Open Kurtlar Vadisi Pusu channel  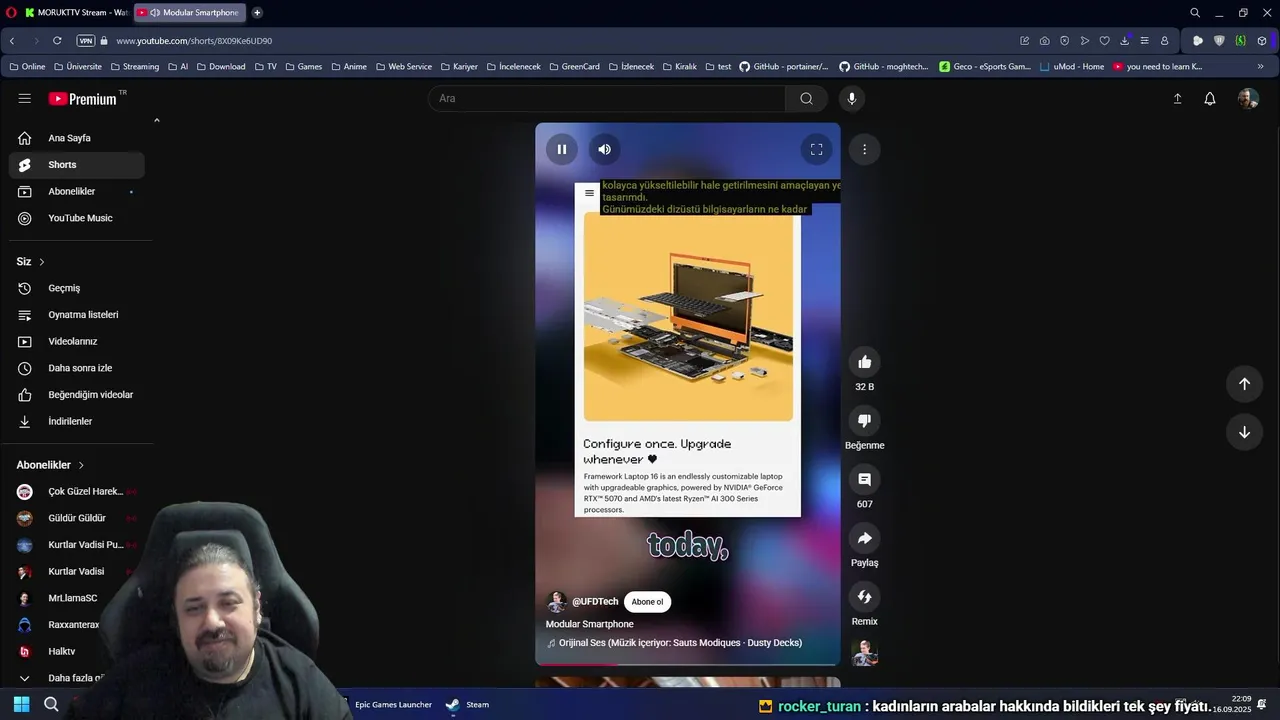(x=77, y=545)
